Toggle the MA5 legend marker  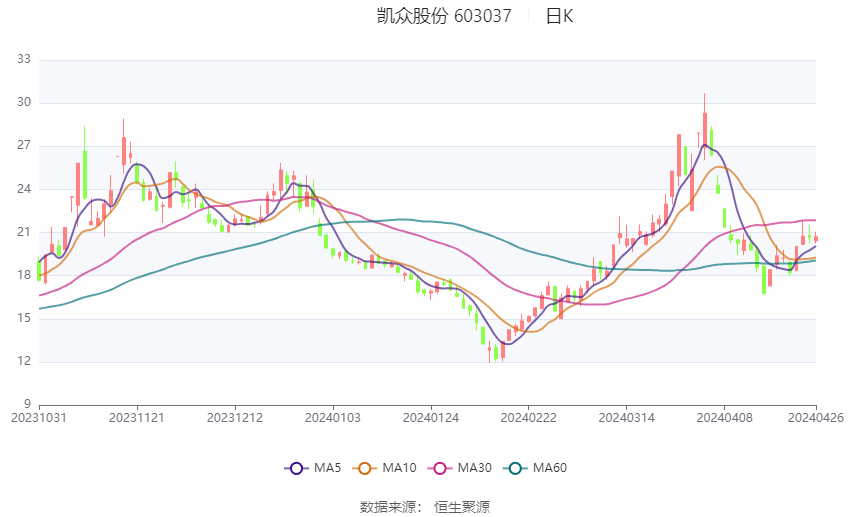click(297, 468)
